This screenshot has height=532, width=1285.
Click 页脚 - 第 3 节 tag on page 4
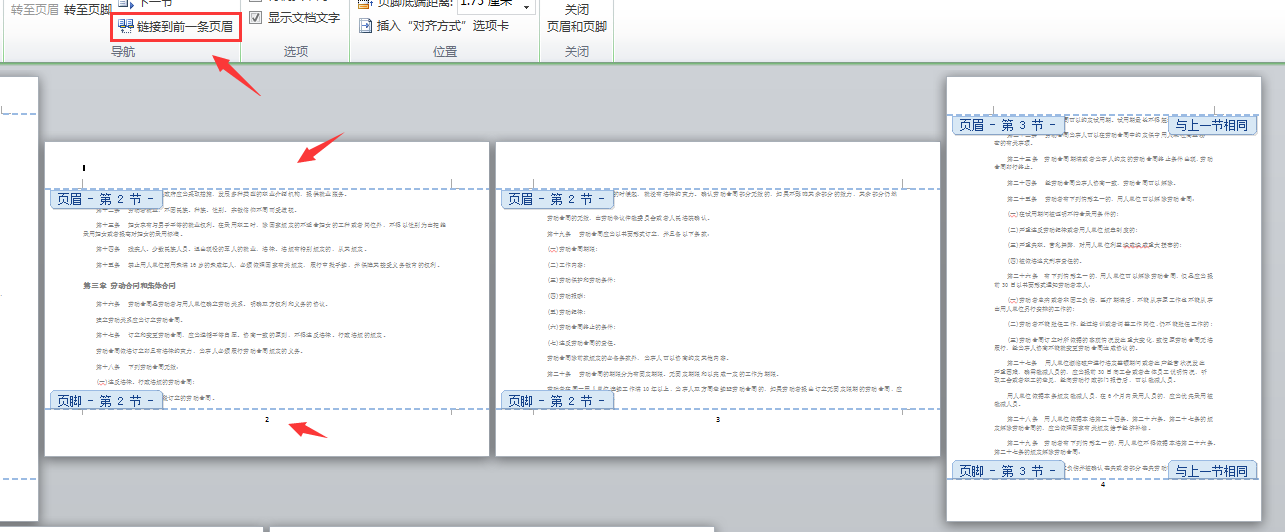tap(1009, 471)
